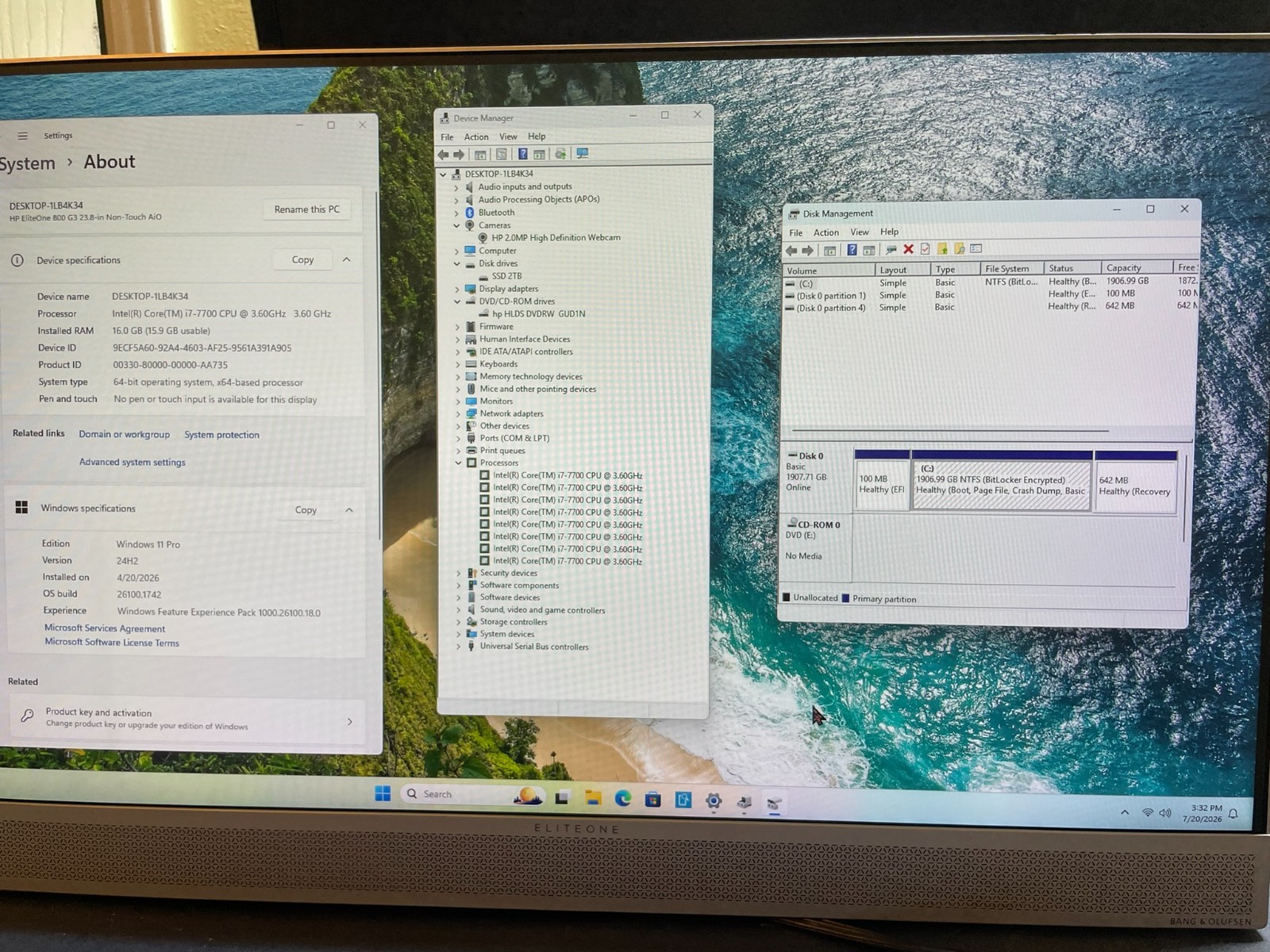Toggle action pane icon in Disk Management toolbar
The image size is (1270, 952).
click(x=869, y=250)
